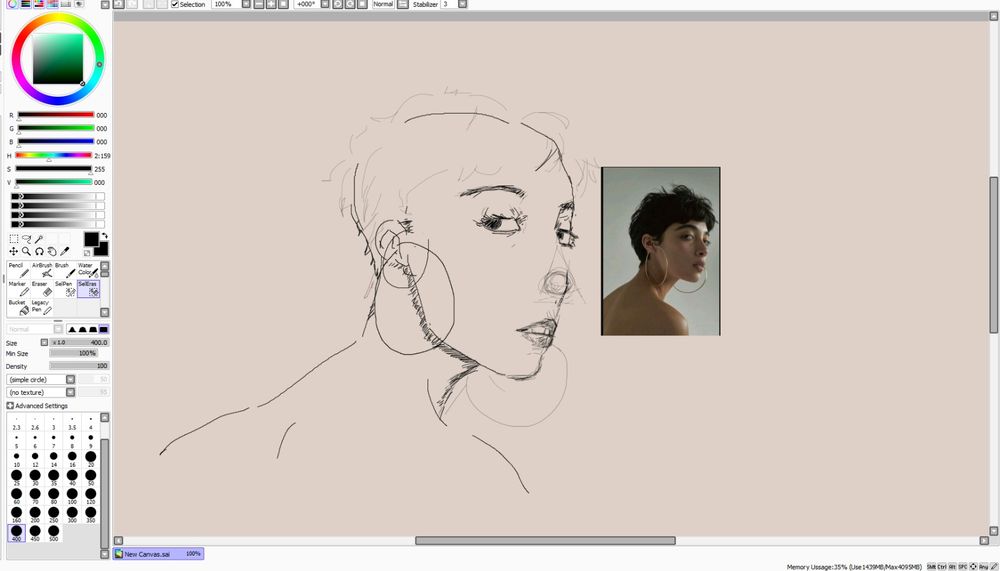Open the simple circle brush shape dropdown
The width and height of the screenshot is (1000, 571).
(70, 379)
